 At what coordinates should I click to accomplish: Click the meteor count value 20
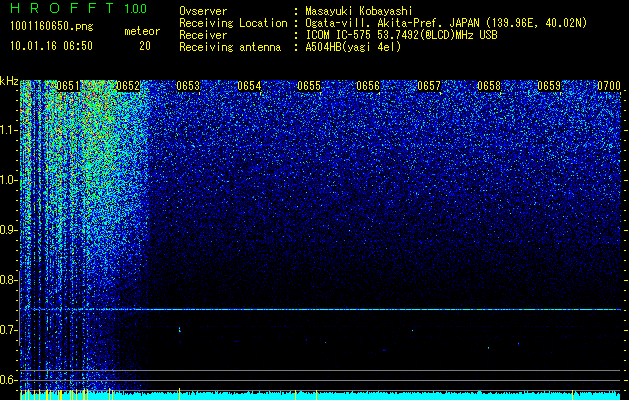pos(145,46)
